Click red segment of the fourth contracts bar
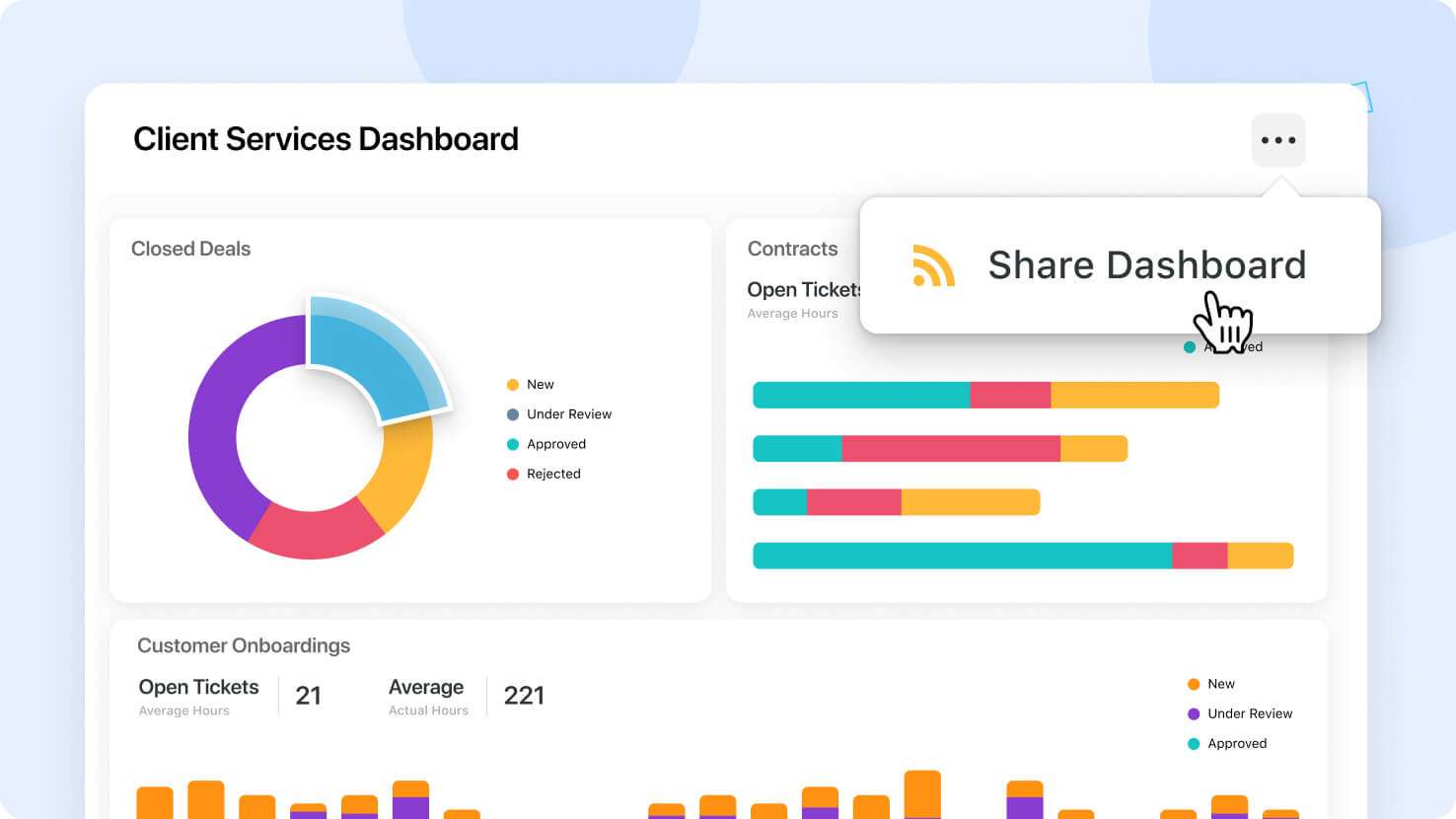Viewport: 1456px width, 819px height. pos(1200,556)
